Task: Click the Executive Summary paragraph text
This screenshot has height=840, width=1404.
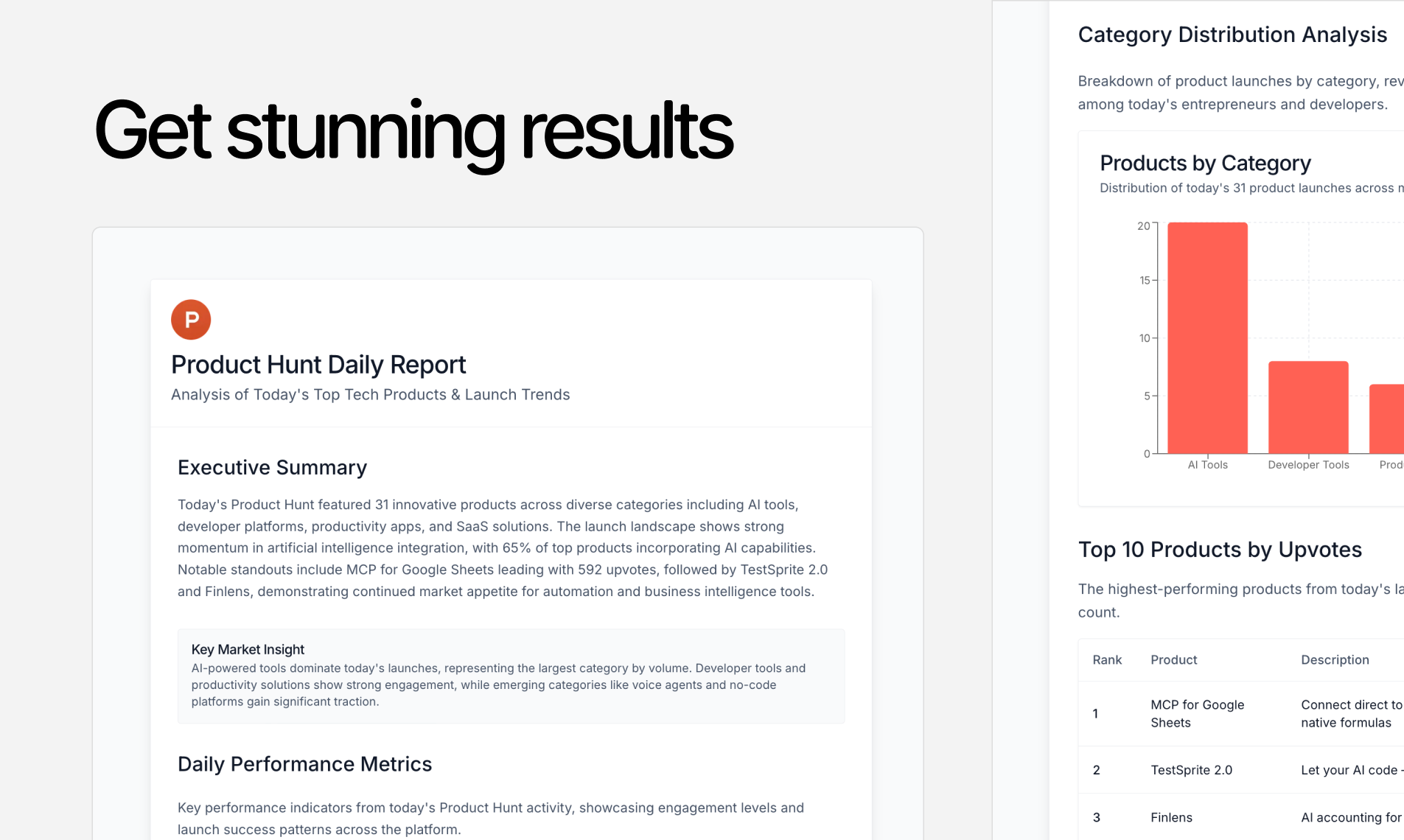Action: pos(503,548)
